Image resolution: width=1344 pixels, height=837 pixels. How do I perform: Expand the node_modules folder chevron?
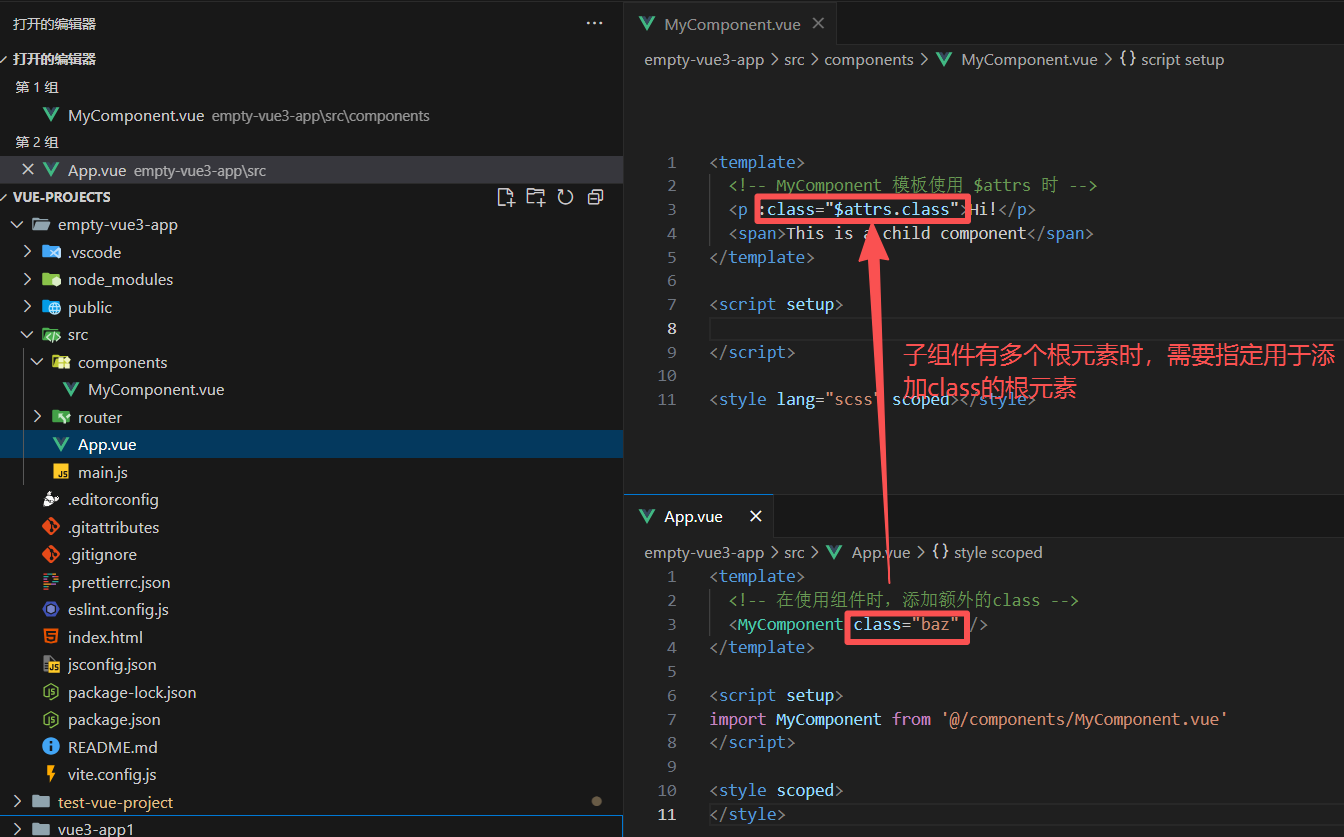point(27,279)
